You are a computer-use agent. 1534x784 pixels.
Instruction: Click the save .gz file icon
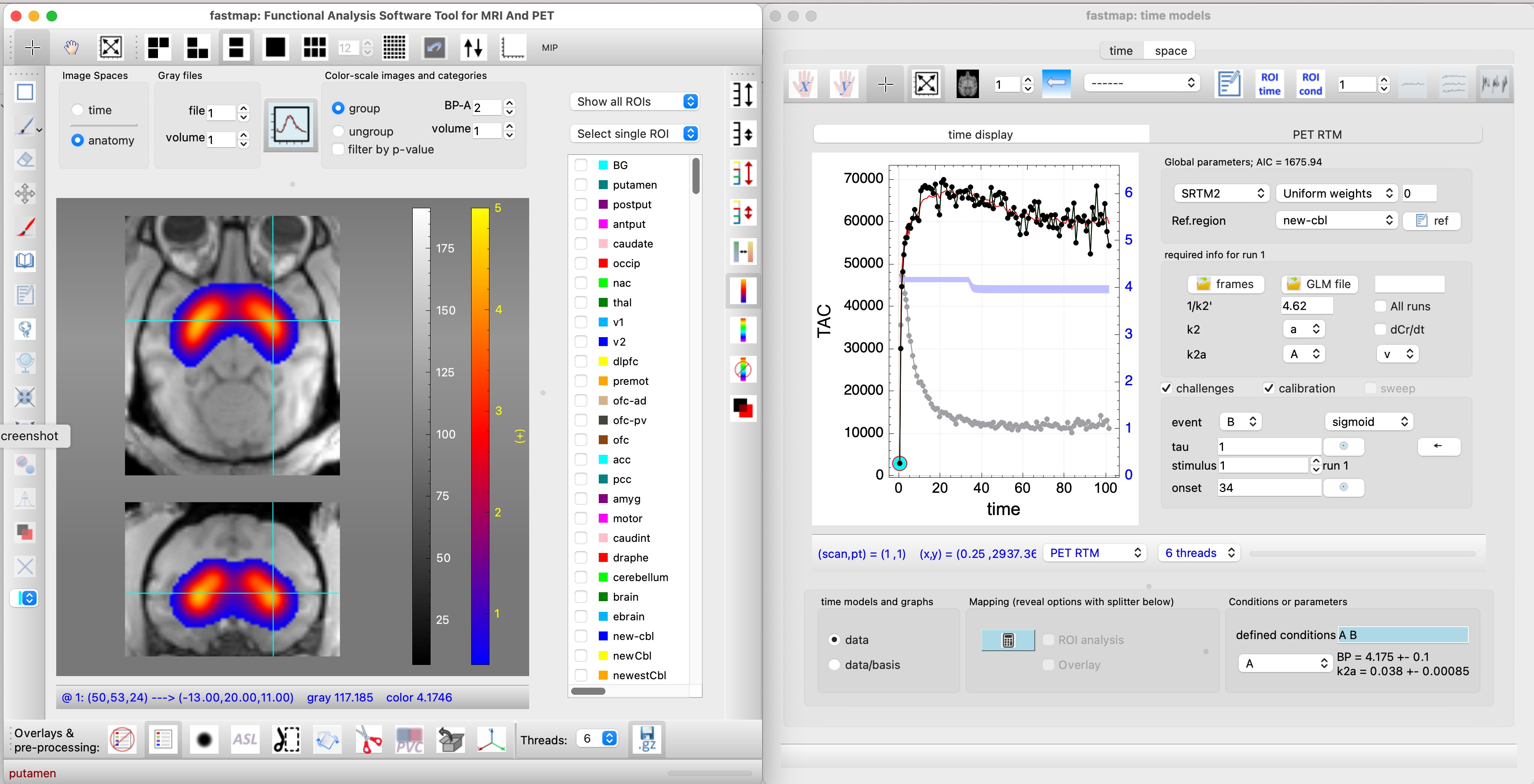pyautogui.click(x=647, y=740)
